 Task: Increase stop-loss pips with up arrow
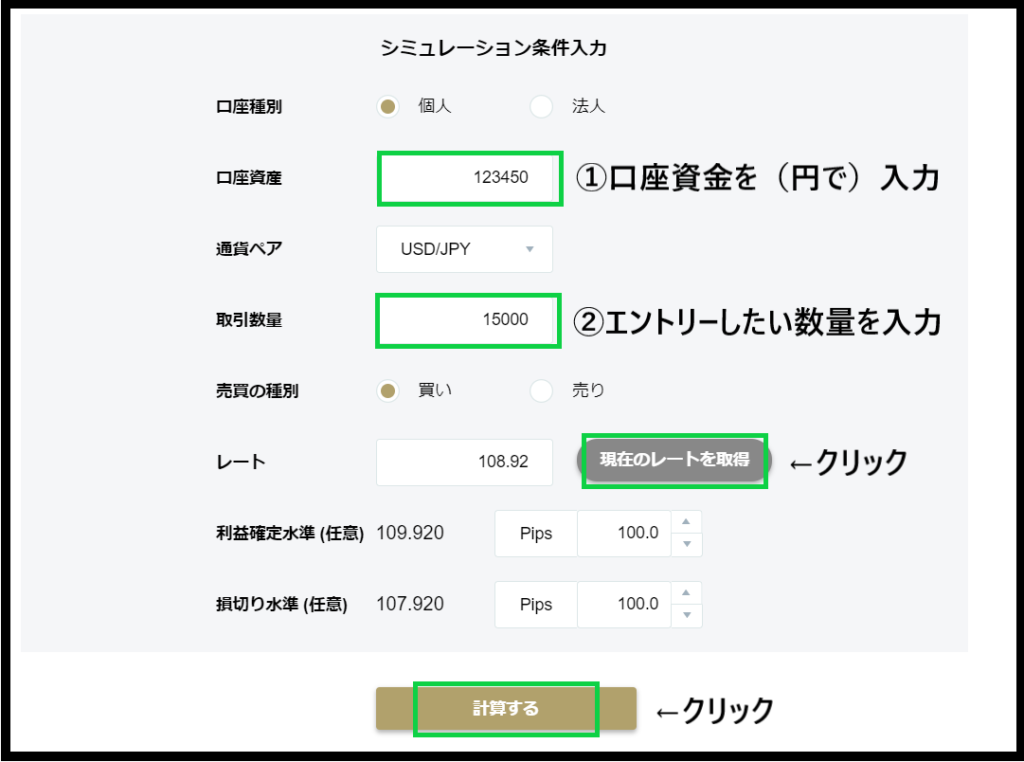click(686, 593)
